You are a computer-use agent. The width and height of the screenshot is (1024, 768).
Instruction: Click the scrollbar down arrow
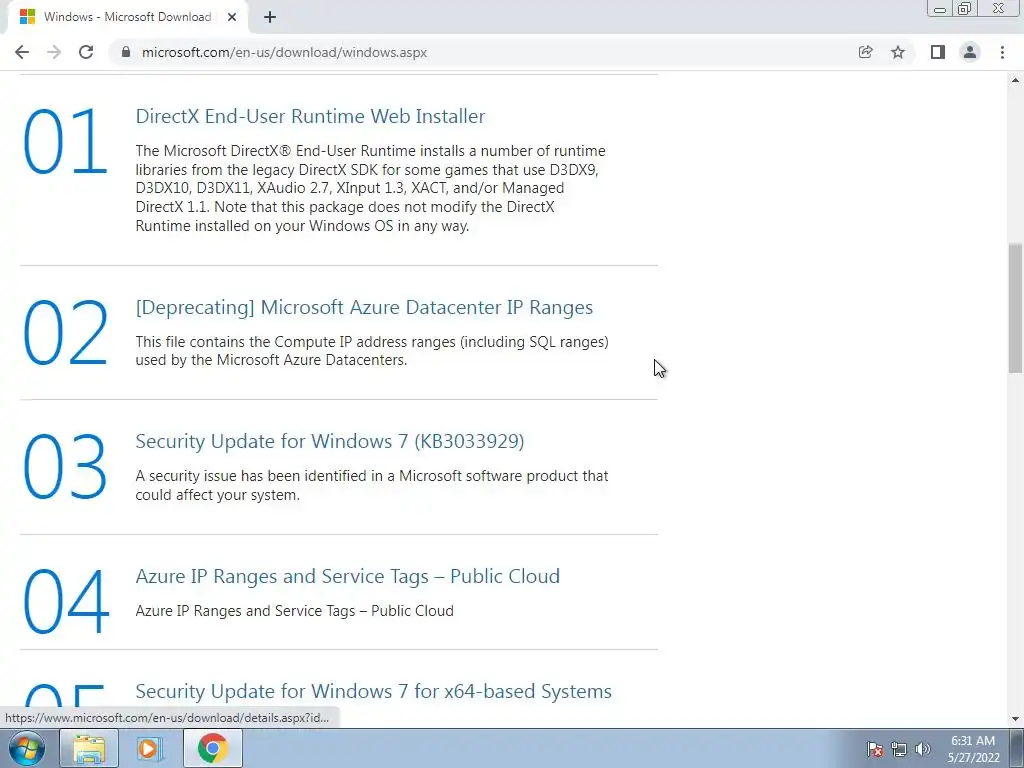click(x=1015, y=719)
